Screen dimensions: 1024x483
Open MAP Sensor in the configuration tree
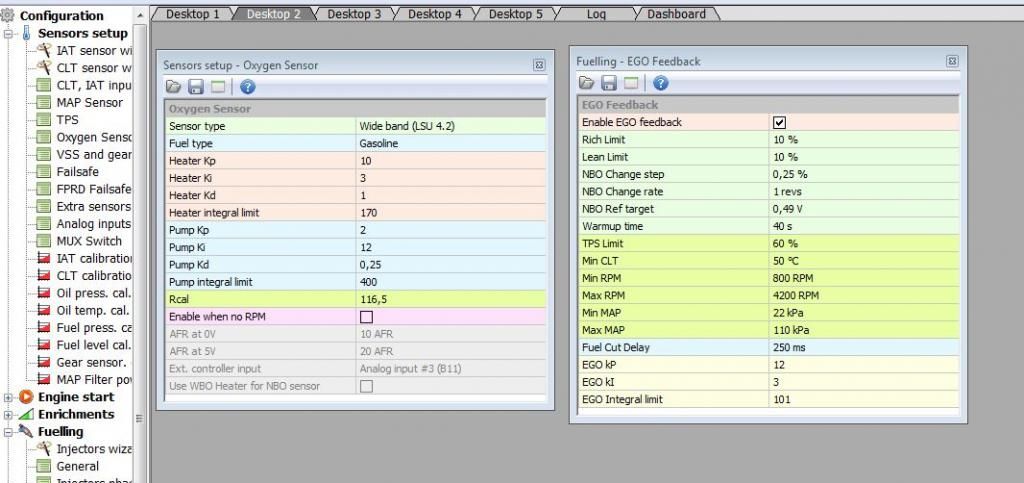point(89,102)
